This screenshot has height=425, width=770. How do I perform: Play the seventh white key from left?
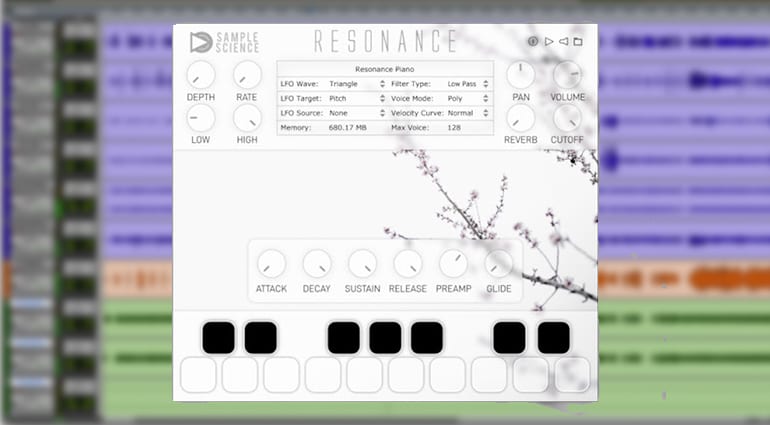447,375
